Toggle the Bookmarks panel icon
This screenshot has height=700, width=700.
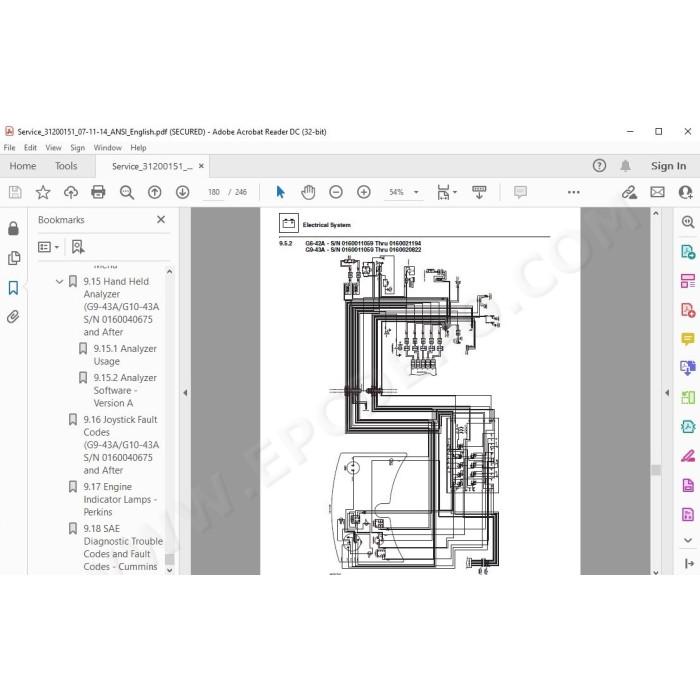pyautogui.click(x=13, y=288)
